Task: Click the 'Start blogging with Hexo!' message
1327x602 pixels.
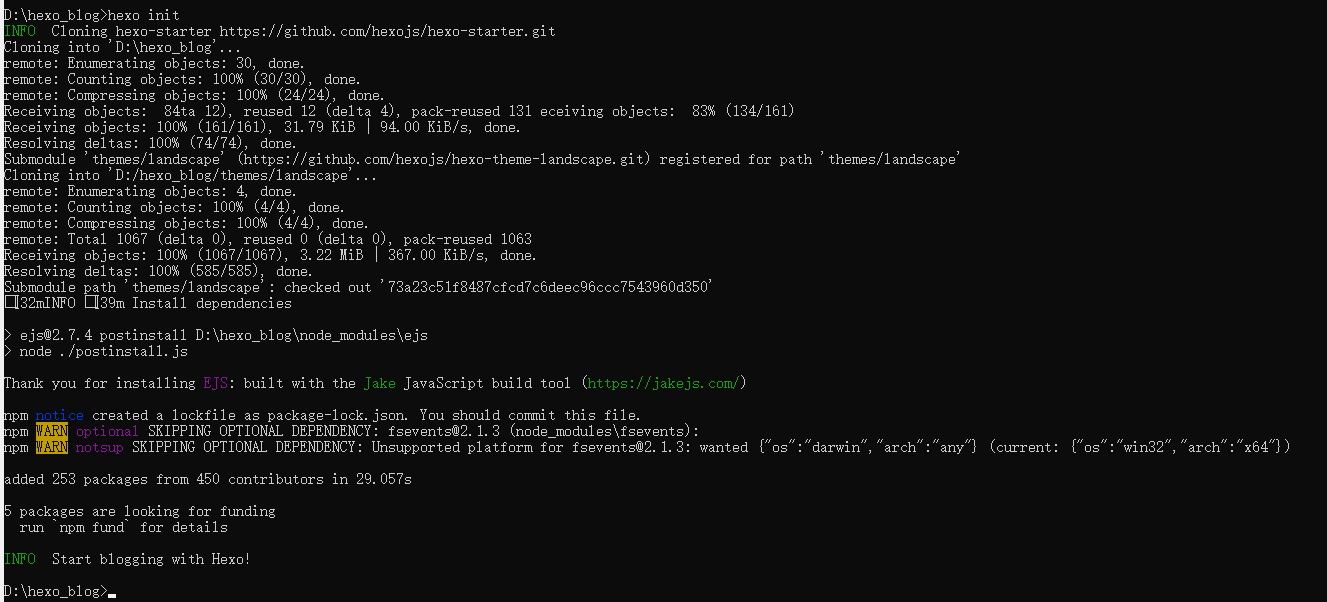Action: pyautogui.click(x=151, y=559)
